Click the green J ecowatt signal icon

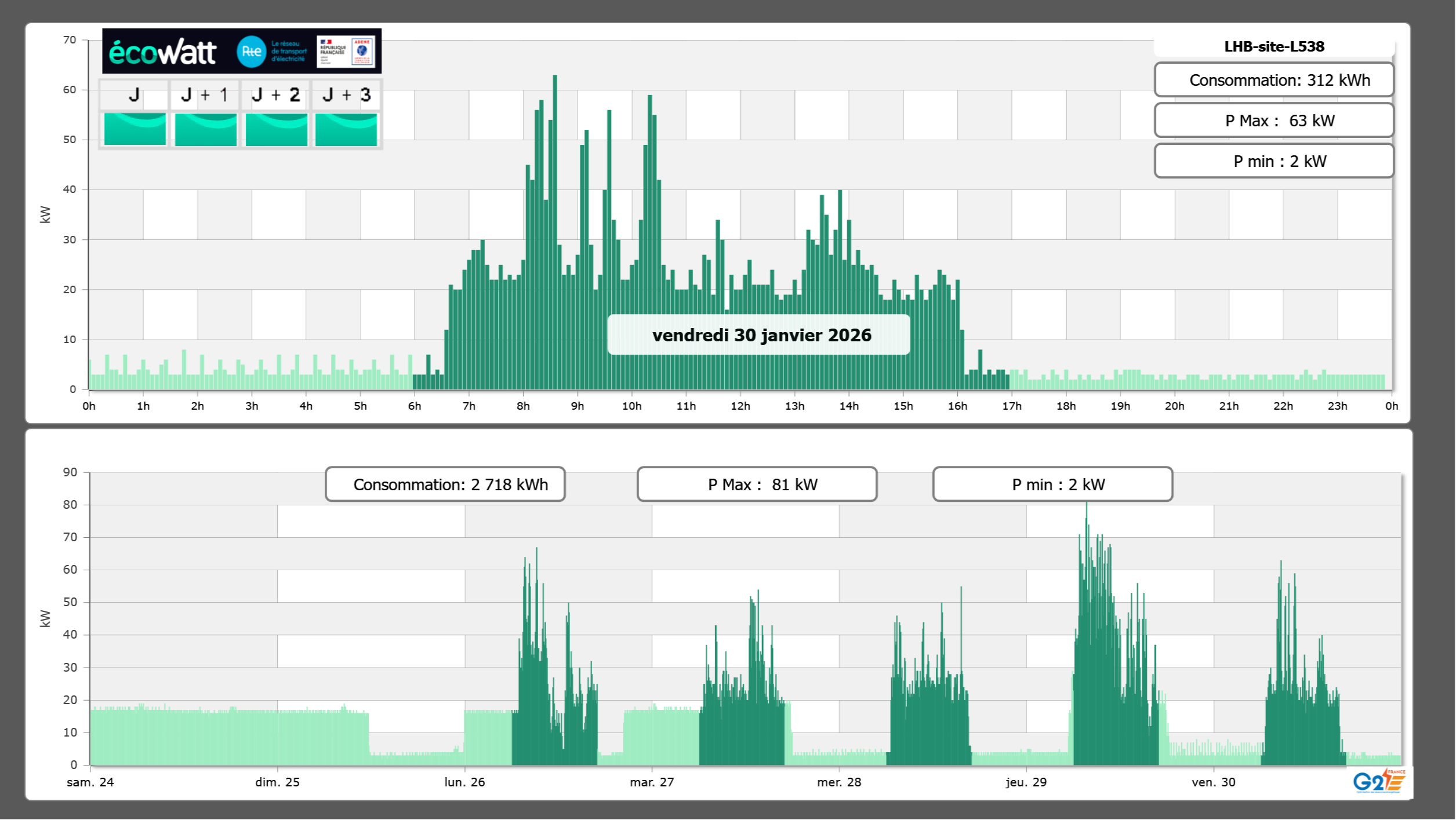coord(135,129)
